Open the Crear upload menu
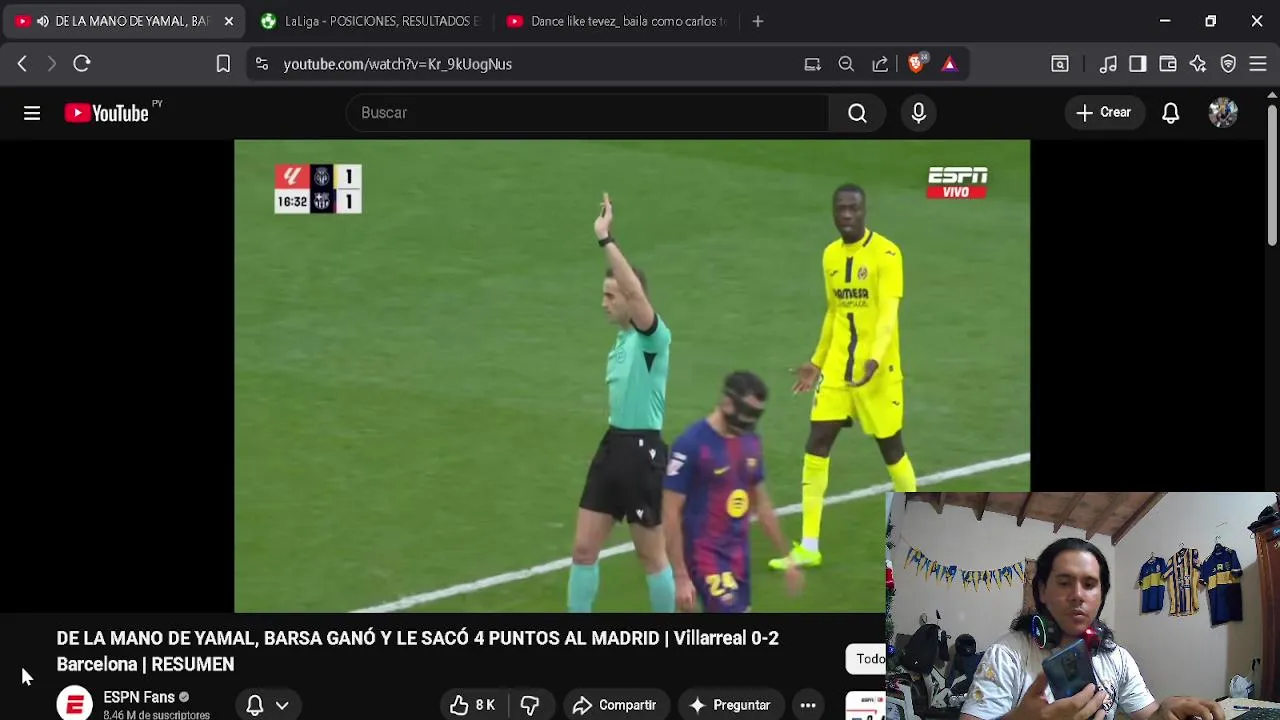 (x=1103, y=113)
